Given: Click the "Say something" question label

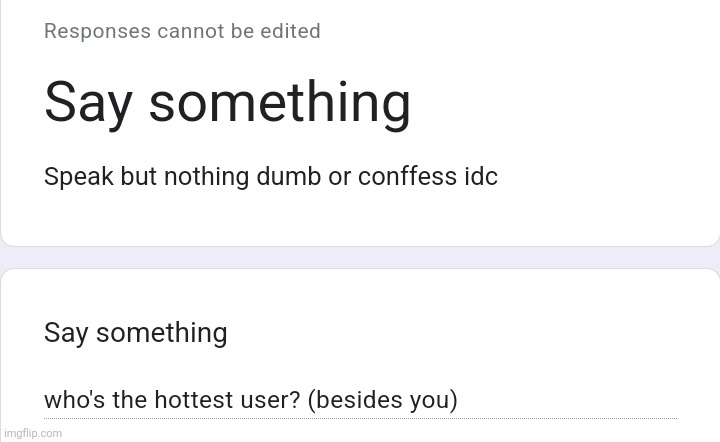Looking at the screenshot, I should coord(135,333).
